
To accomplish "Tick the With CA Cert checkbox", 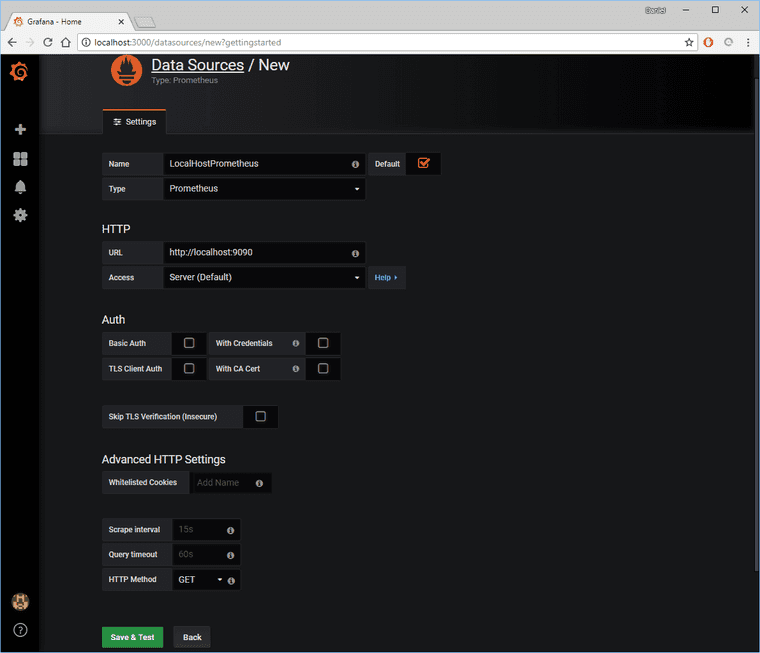I will (x=323, y=368).
